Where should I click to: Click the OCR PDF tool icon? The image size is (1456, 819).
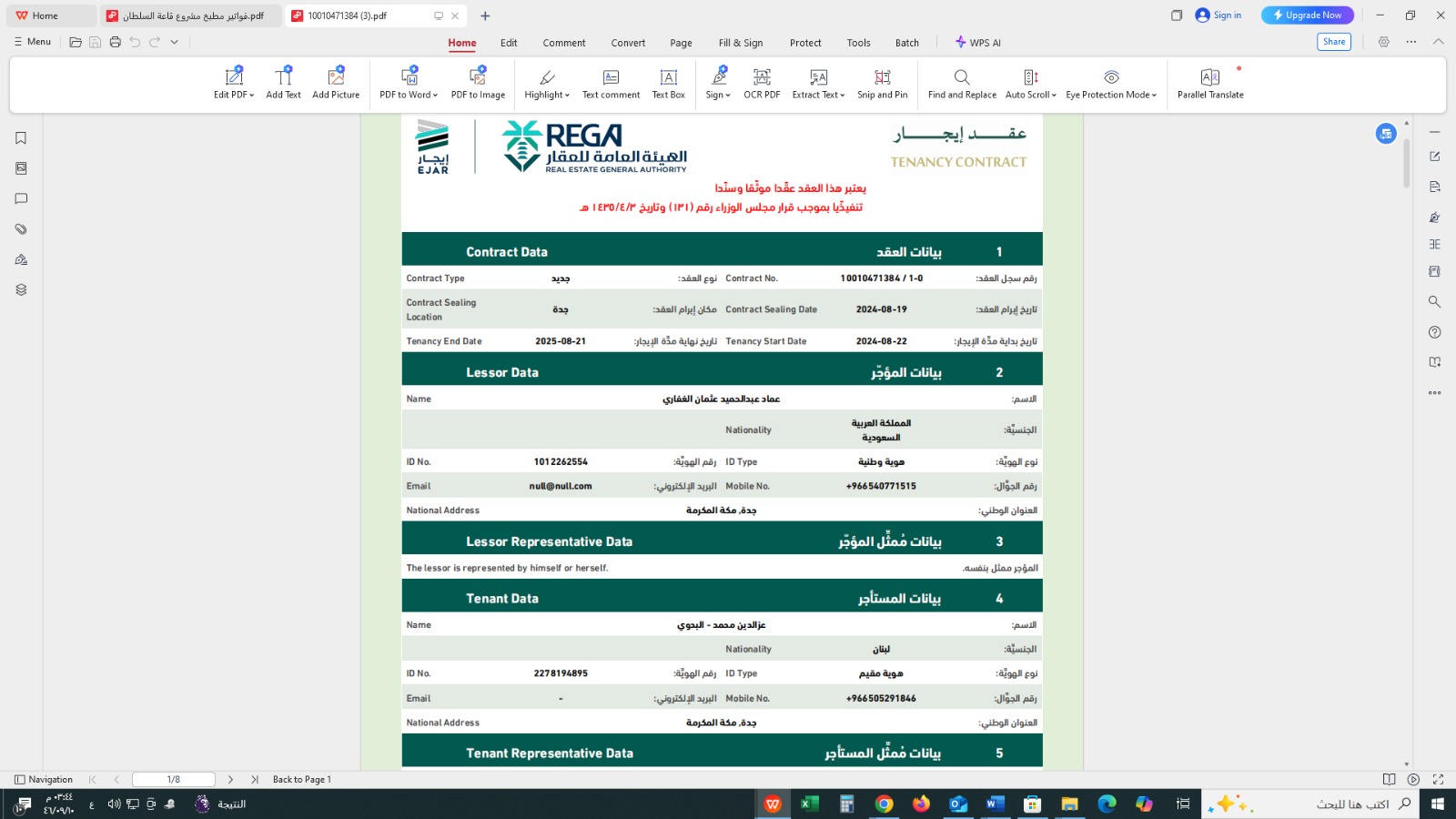coord(762,78)
